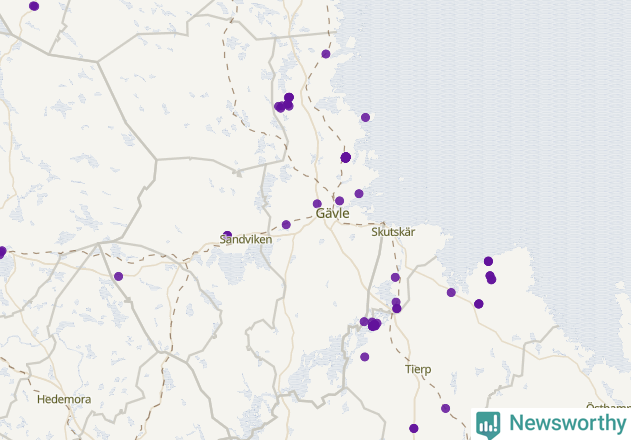
Task: Select the lone marker northeast of Hedemora
Action: point(118,276)
